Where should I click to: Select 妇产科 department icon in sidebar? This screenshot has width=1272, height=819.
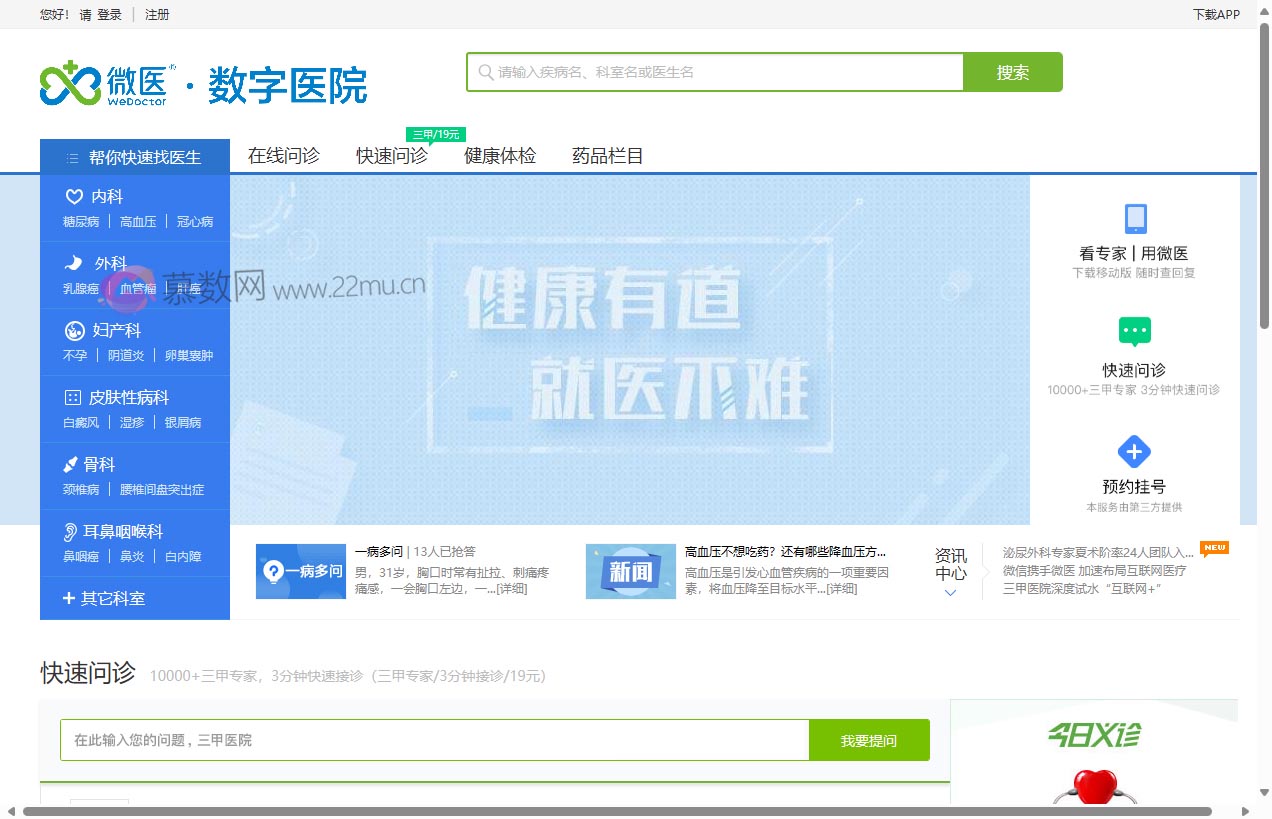75,330
